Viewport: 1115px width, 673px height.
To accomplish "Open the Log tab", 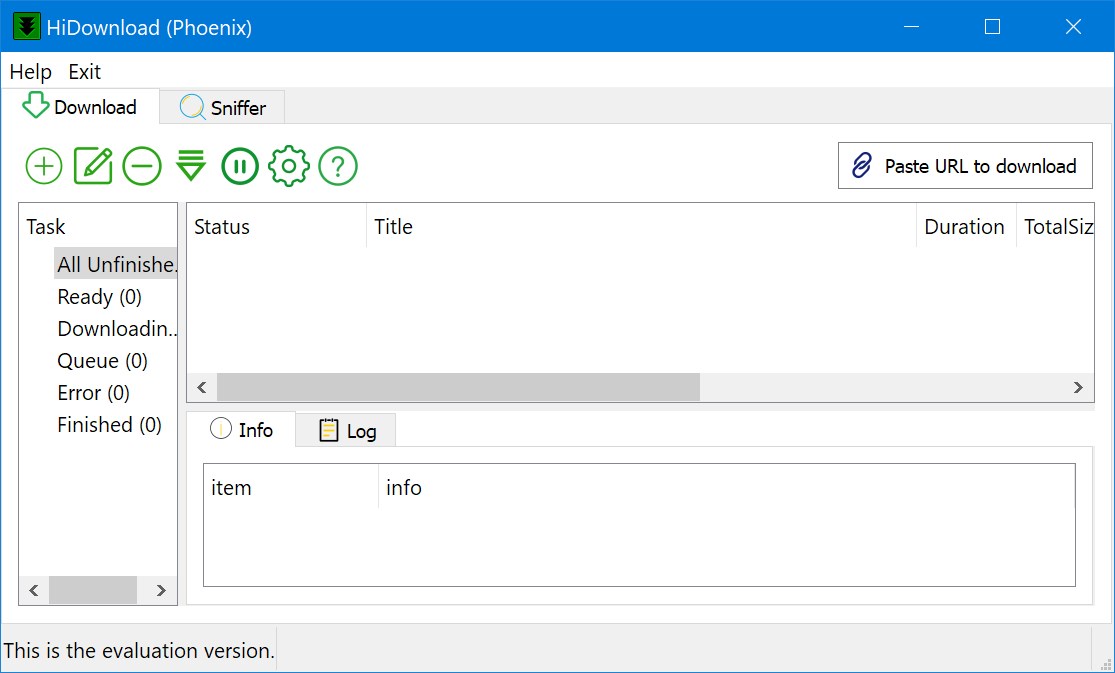I will tap(347, 431).
